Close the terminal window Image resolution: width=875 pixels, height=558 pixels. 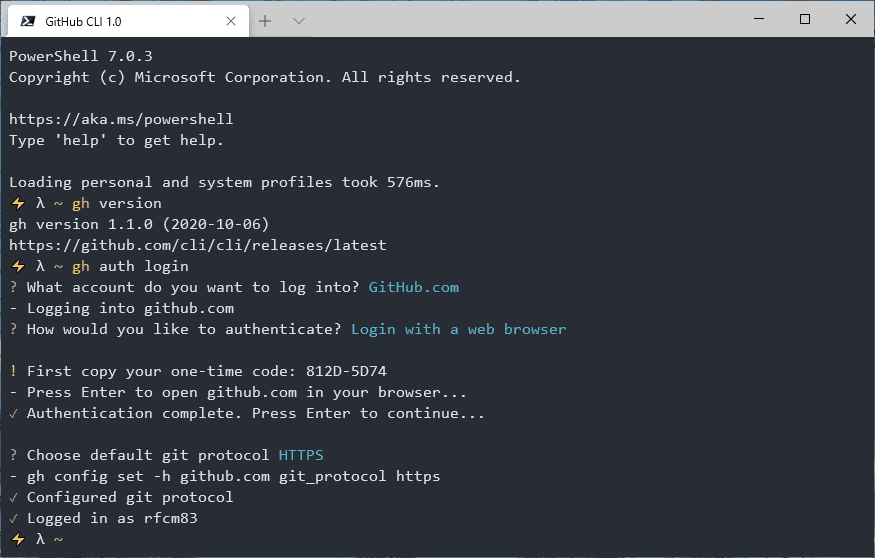pos(850,19)
